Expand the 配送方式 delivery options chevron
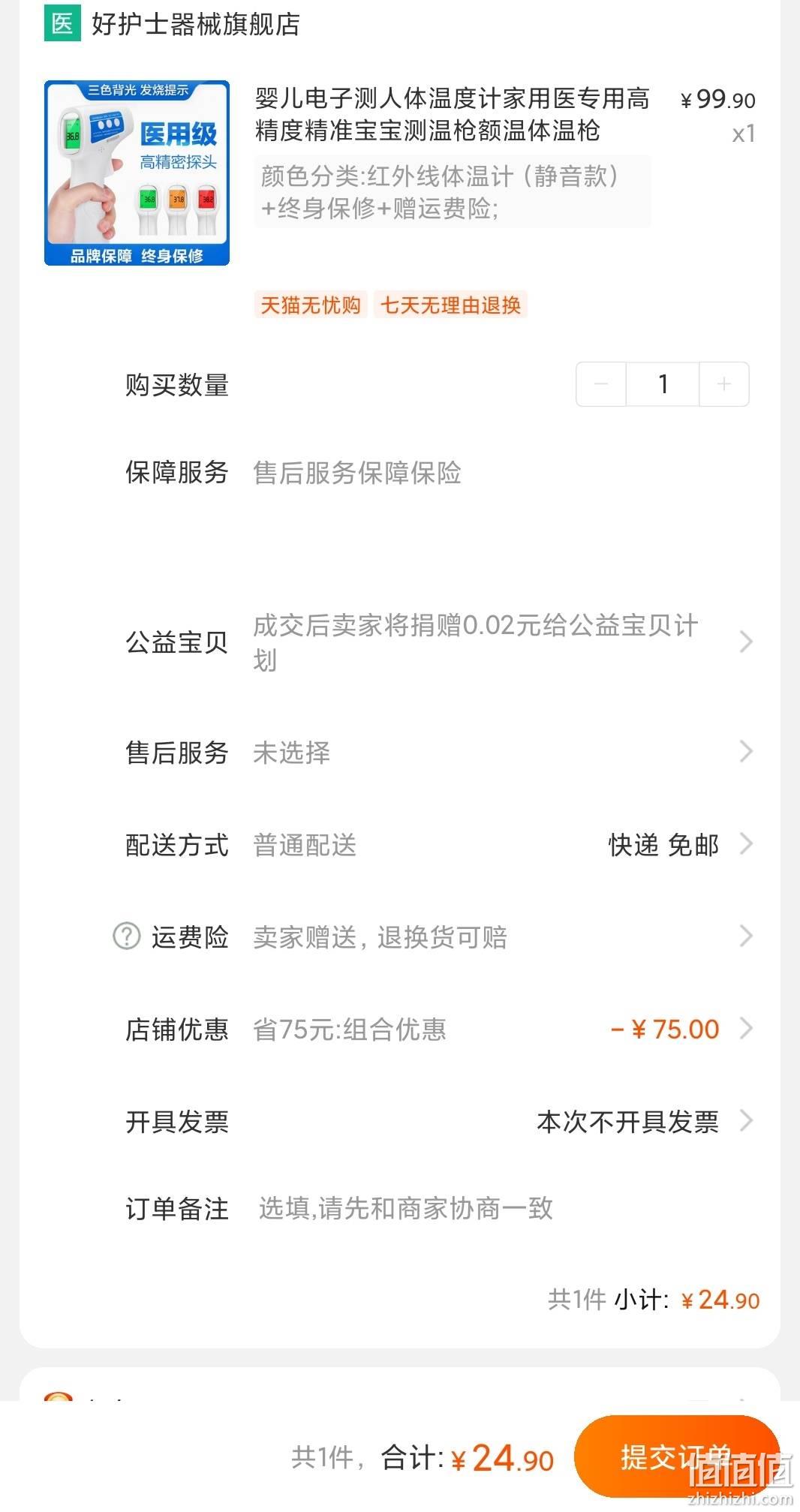Image resolution: width=800 pixels, height=1512 pixels. tap(746, 843)
